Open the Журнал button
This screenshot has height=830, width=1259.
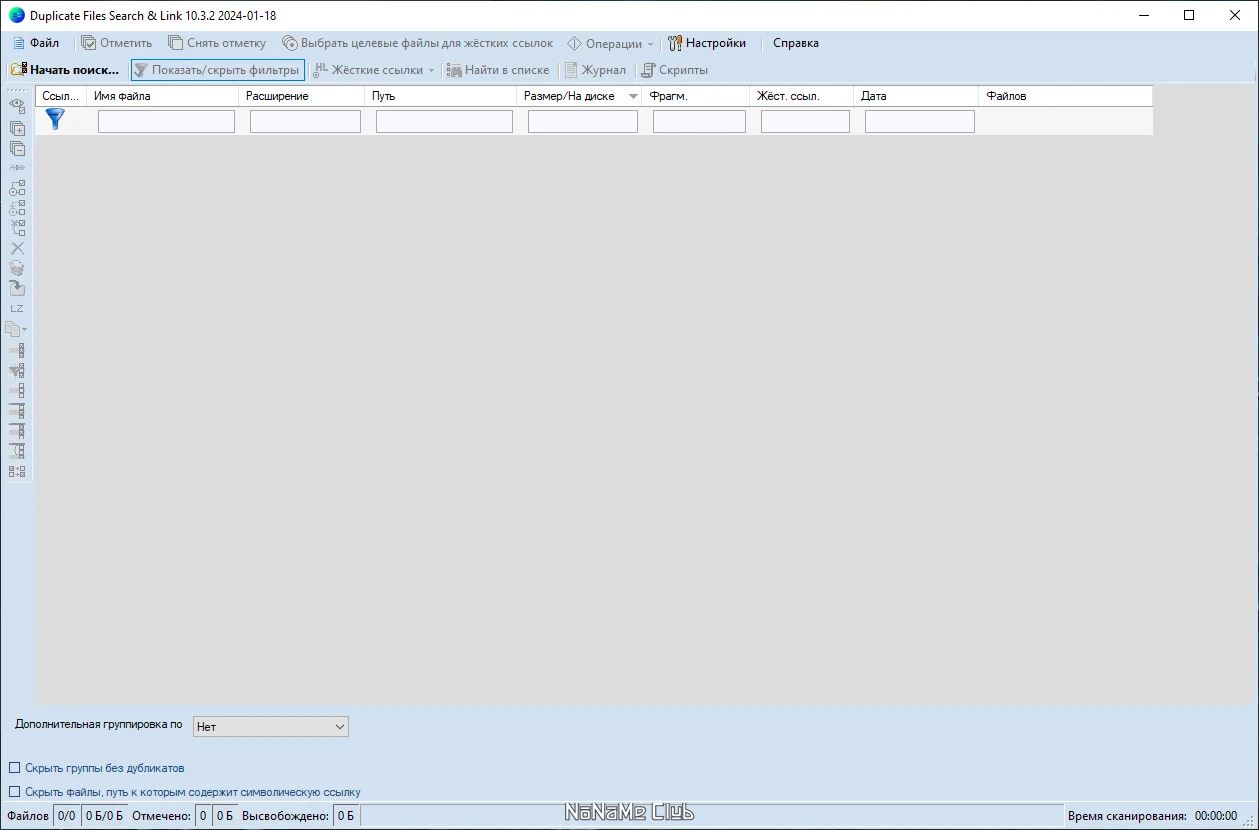[596, 70]
